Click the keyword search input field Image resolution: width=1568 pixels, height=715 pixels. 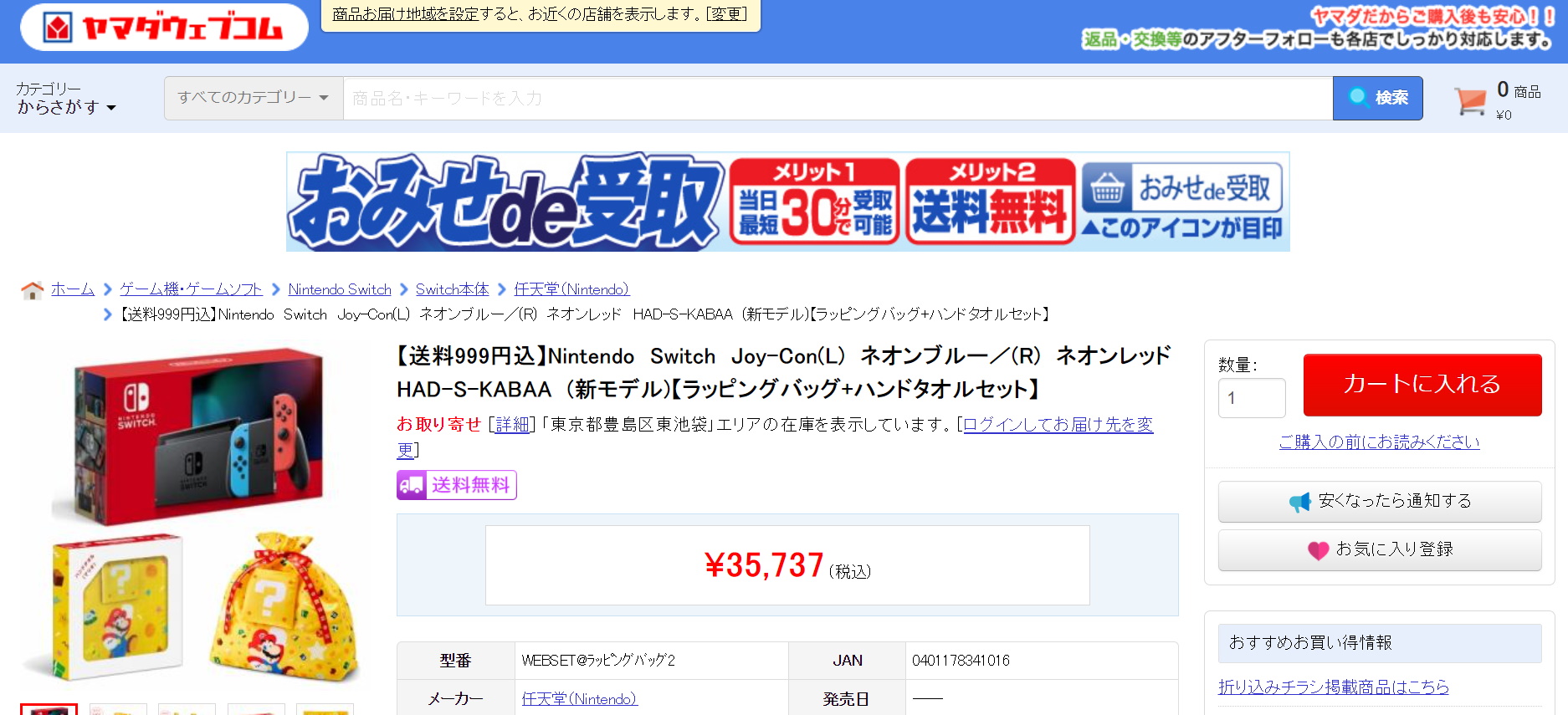pyautogui.click(x=838, y=98)
